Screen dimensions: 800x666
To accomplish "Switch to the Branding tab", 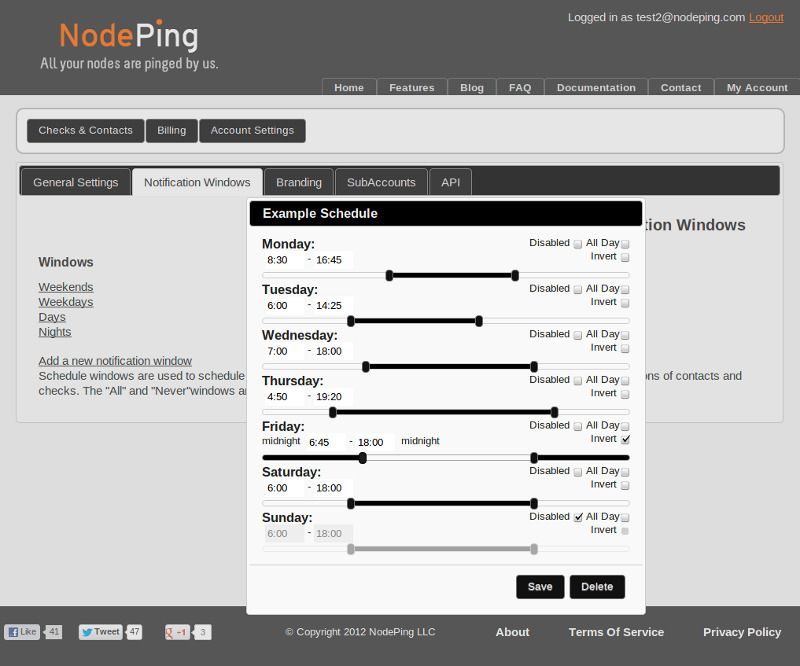I will pos(298,182).
